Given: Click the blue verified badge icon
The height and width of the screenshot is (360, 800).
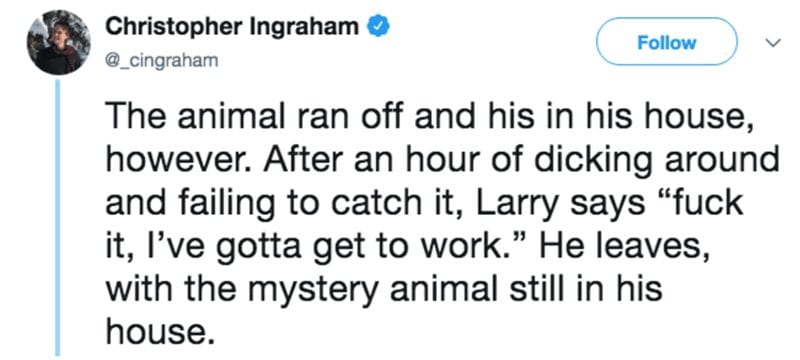Looking at the screenshot, I should pos(379,27).
